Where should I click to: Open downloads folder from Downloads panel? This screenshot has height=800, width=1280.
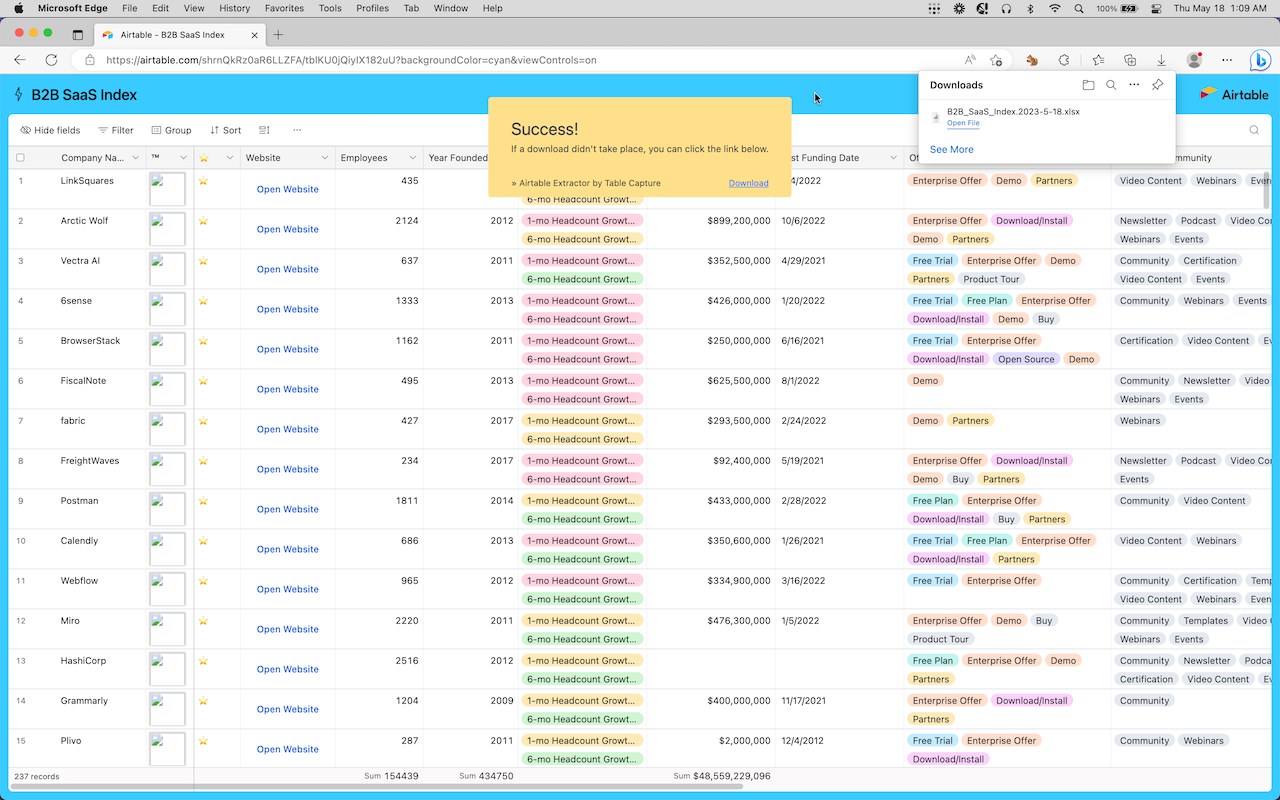1088,85
